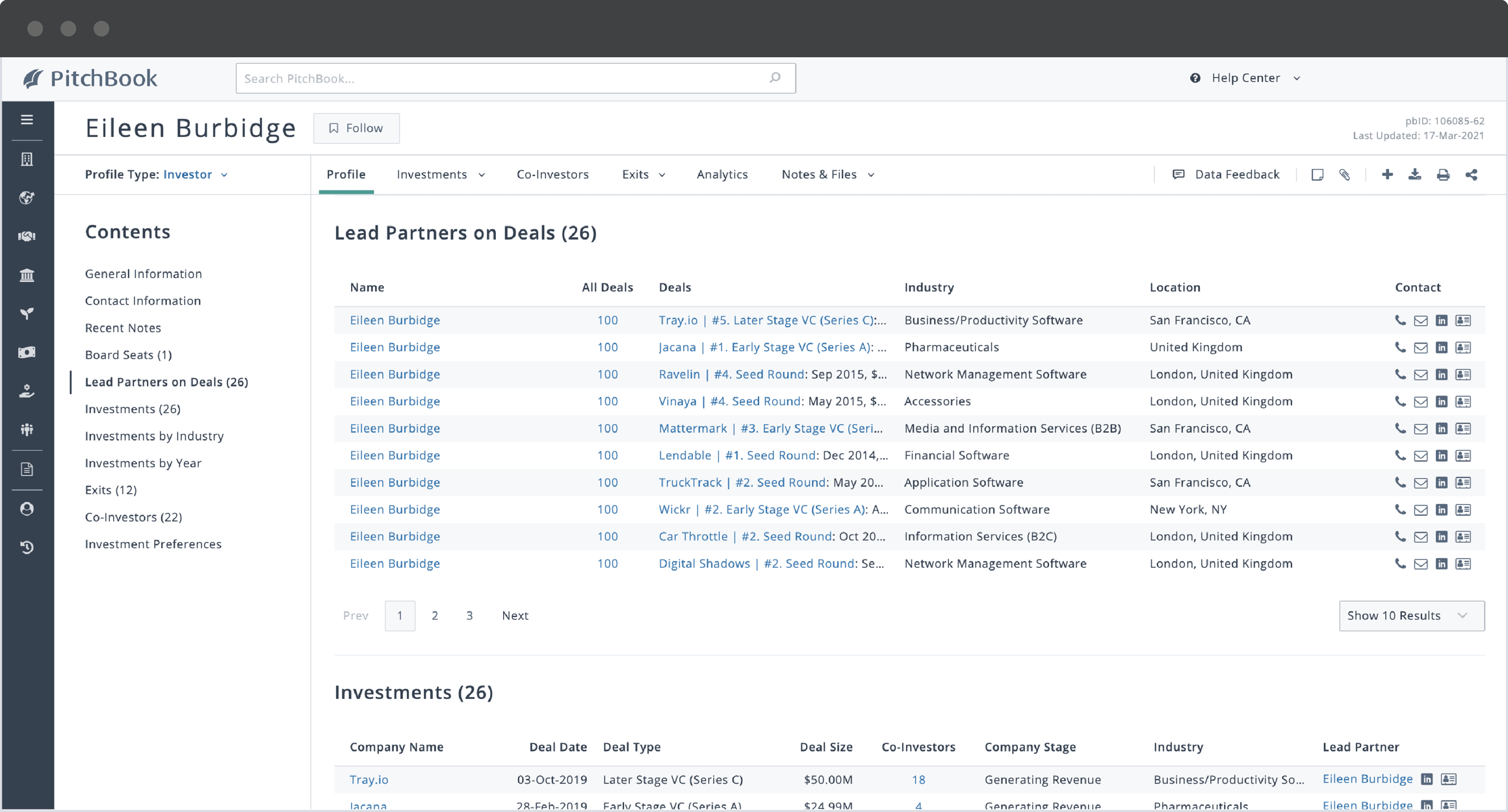
Task: Click the Follow toggle button
Action: (356, 128)
